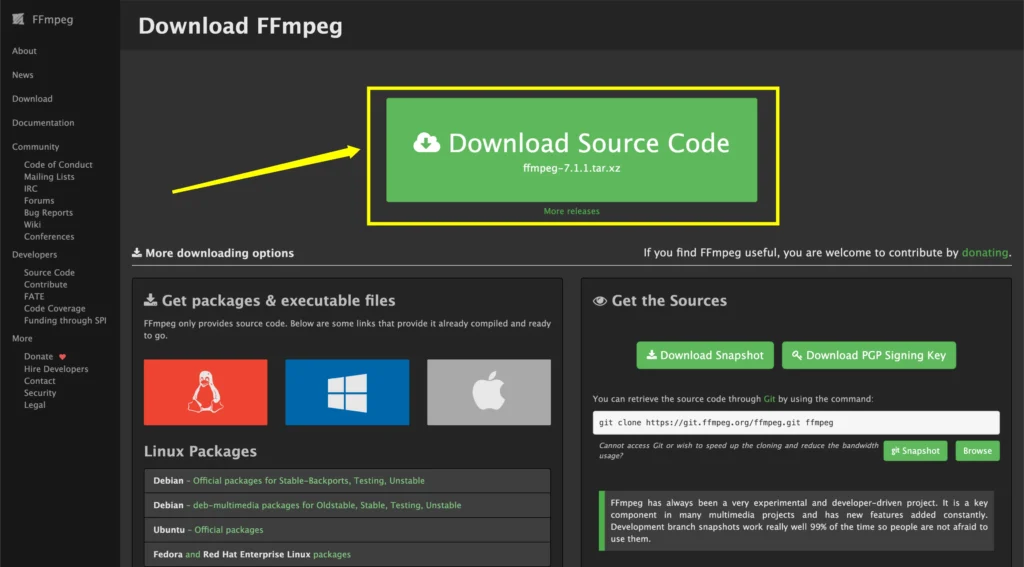Open the Wiki sidebar link
This screenshot has height=567, width=1024.
pyautogui.click(x=32, y=224)
